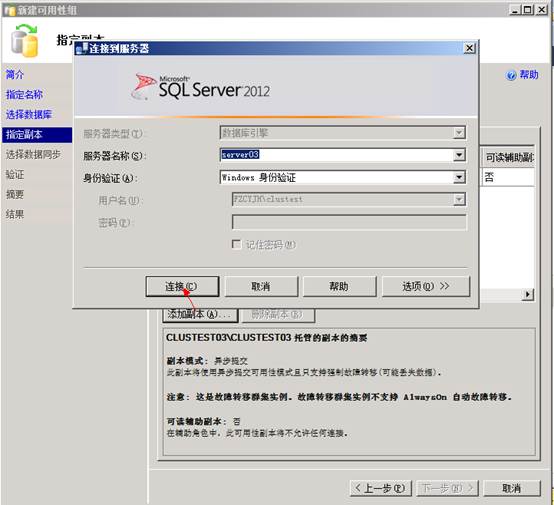Click the 可读辅助副本 column header
The image size is (554, 505).
(508, 157)
